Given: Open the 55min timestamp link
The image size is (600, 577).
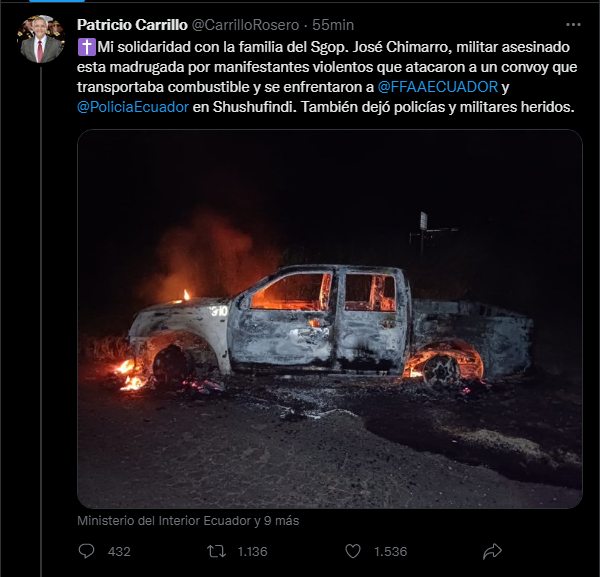Looking at the screenshot, I should pyautogui.click(x=333, y=25).
